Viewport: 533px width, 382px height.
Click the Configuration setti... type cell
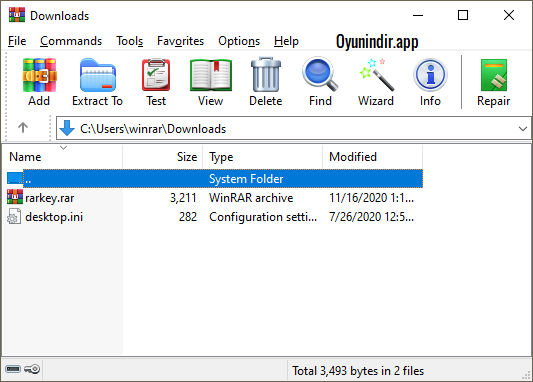point(263,217)
